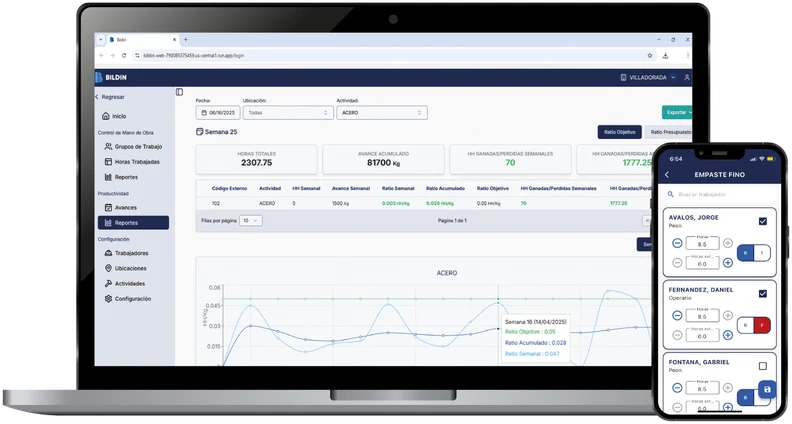Uncheck FERNANDEZ, DANIEL checkbox
Image resolution: width=792 pixels, height=424 pixels.
(763, 293)
